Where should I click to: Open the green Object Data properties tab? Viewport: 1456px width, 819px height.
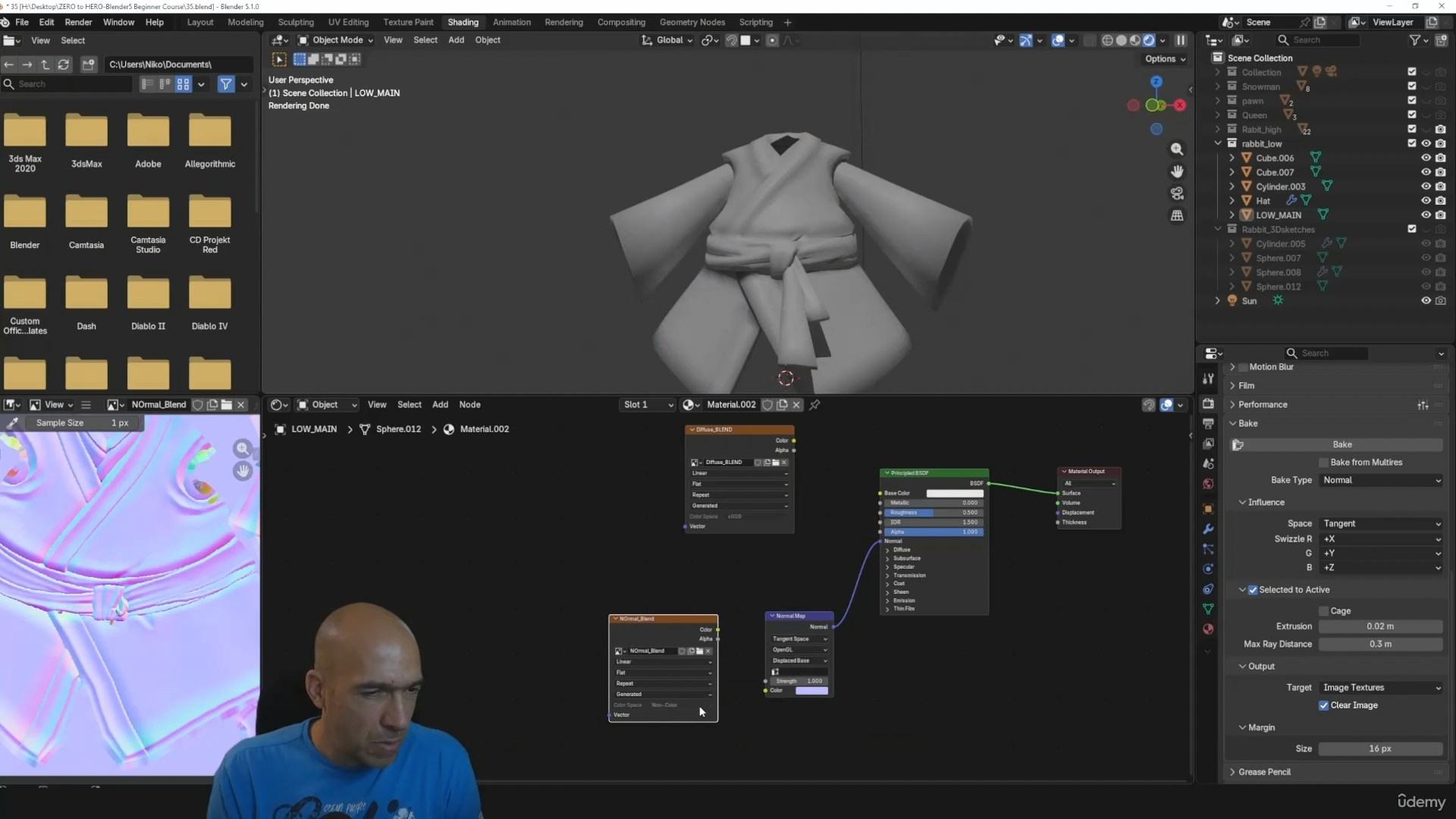(1208, 609)
